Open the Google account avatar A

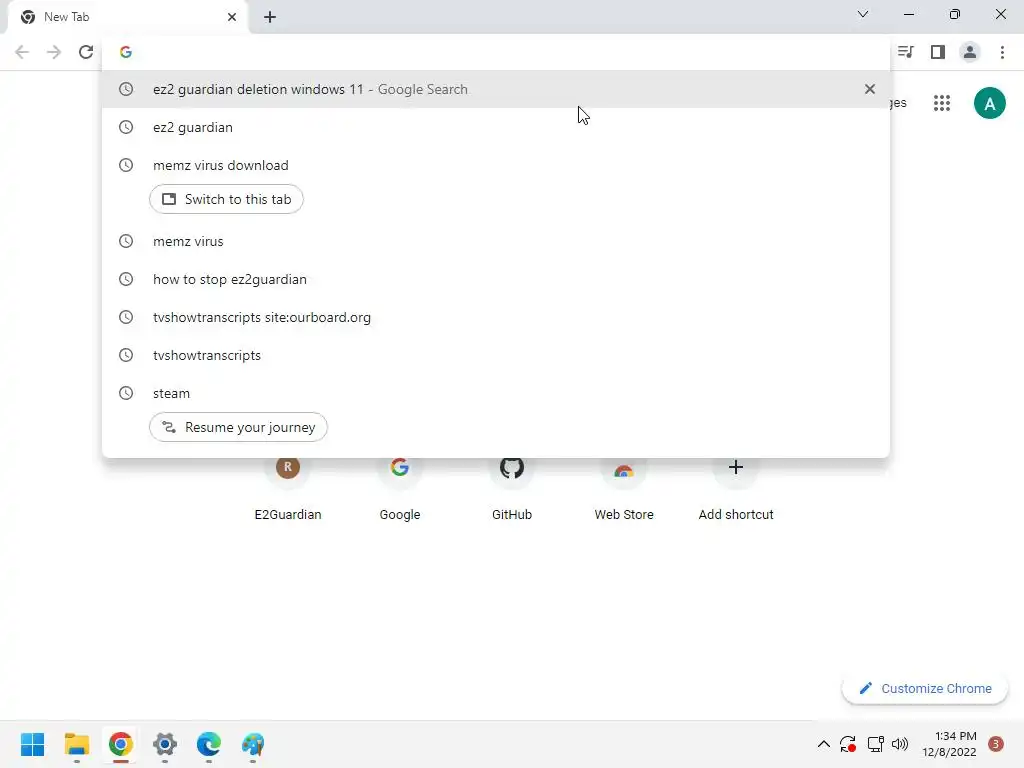pyautogui.click(x=989, y=103)
